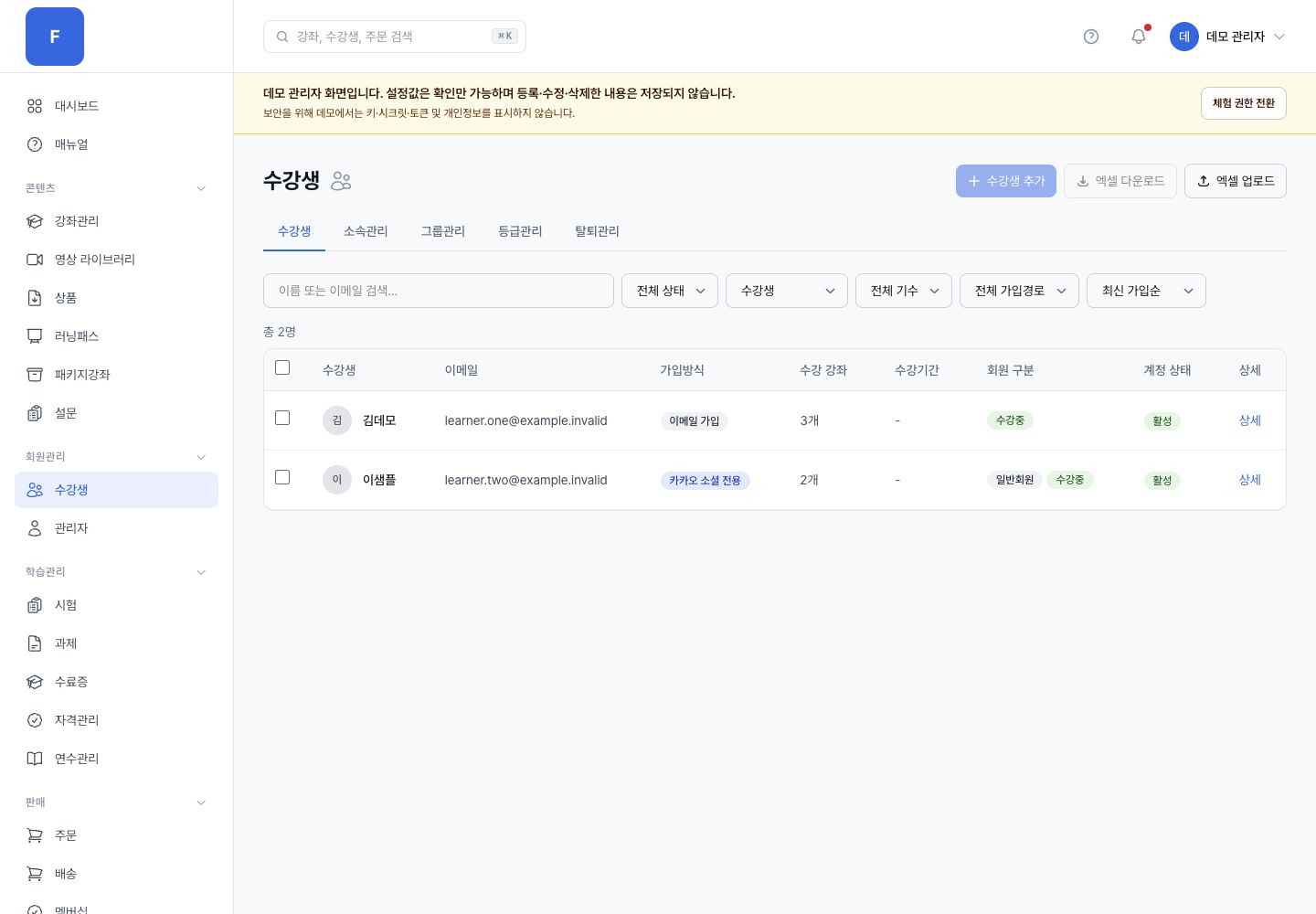This screenshot has height=914, width=1316.
Task: Switch to the 등급관리 tab
Action: (x=520, y=231)
